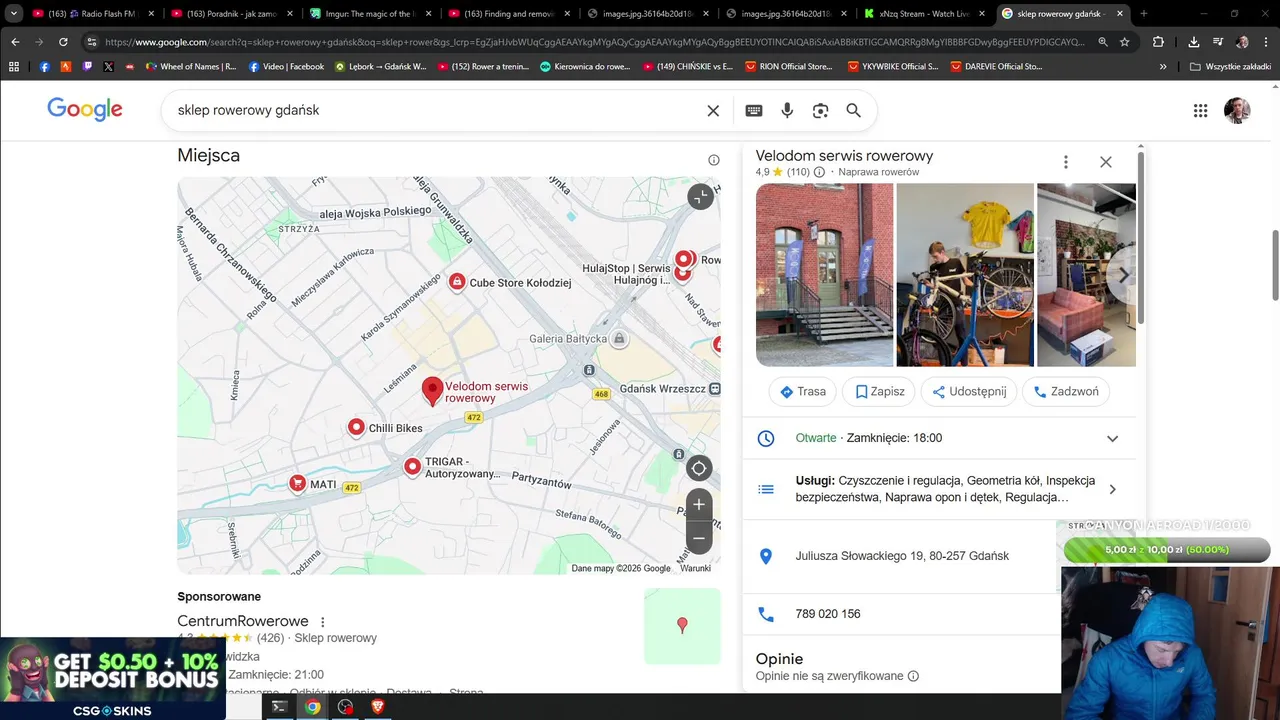Close the Velodom serwis rowerowy panel
Viewport: 1280px width, 720px height.
click(x=1106, y=162)
